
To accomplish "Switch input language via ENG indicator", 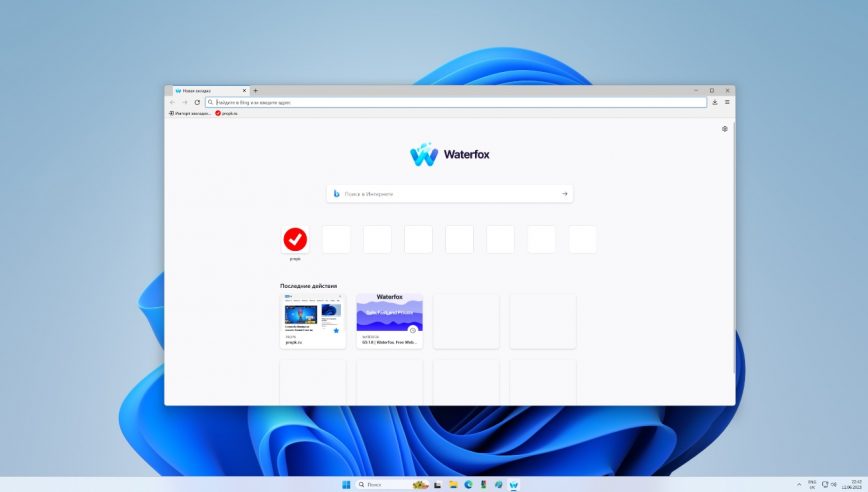I will point(812,485).
